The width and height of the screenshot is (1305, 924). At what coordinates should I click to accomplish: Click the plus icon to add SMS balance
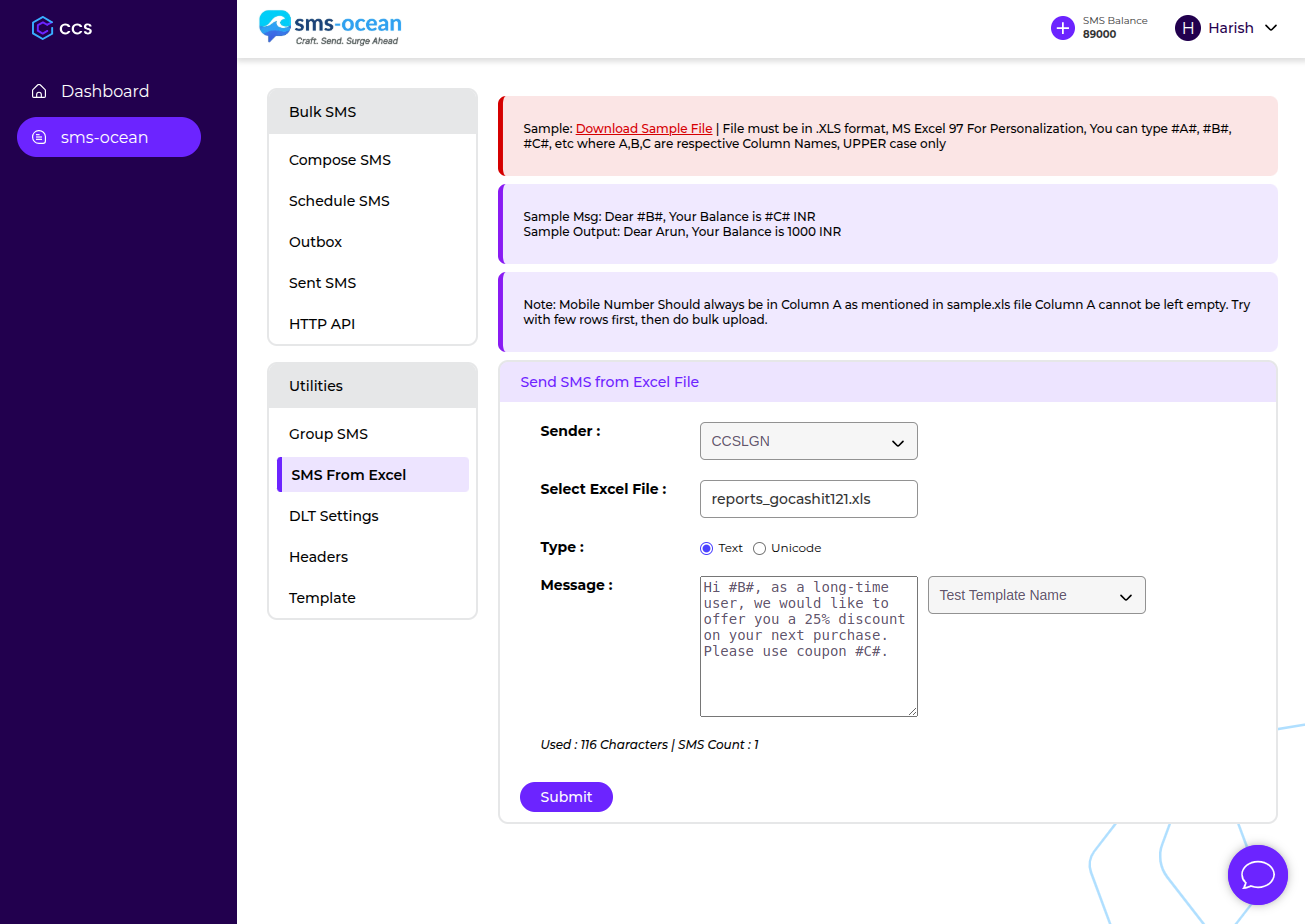(1062, 28)
